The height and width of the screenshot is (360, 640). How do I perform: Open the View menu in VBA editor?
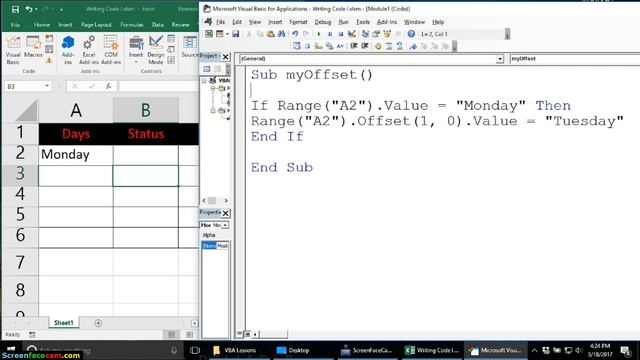point(255,22)
